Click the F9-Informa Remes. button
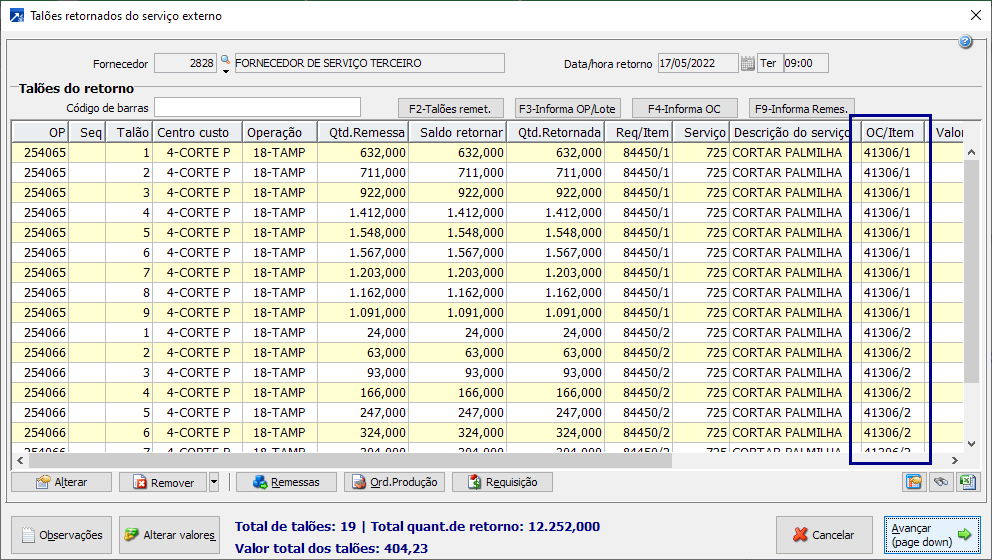 coord(801,108)
